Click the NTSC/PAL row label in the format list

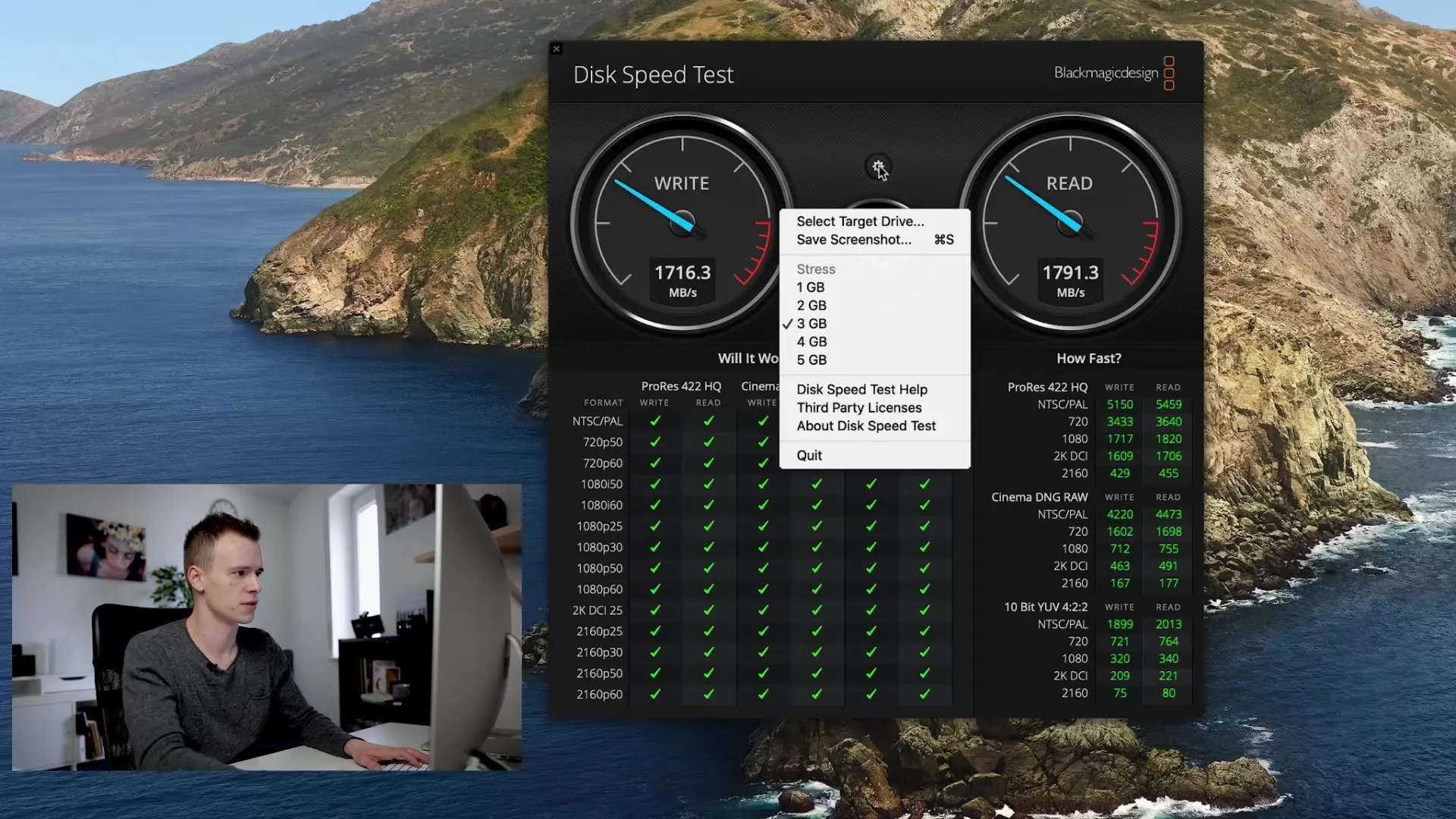[x=598, y=421]
